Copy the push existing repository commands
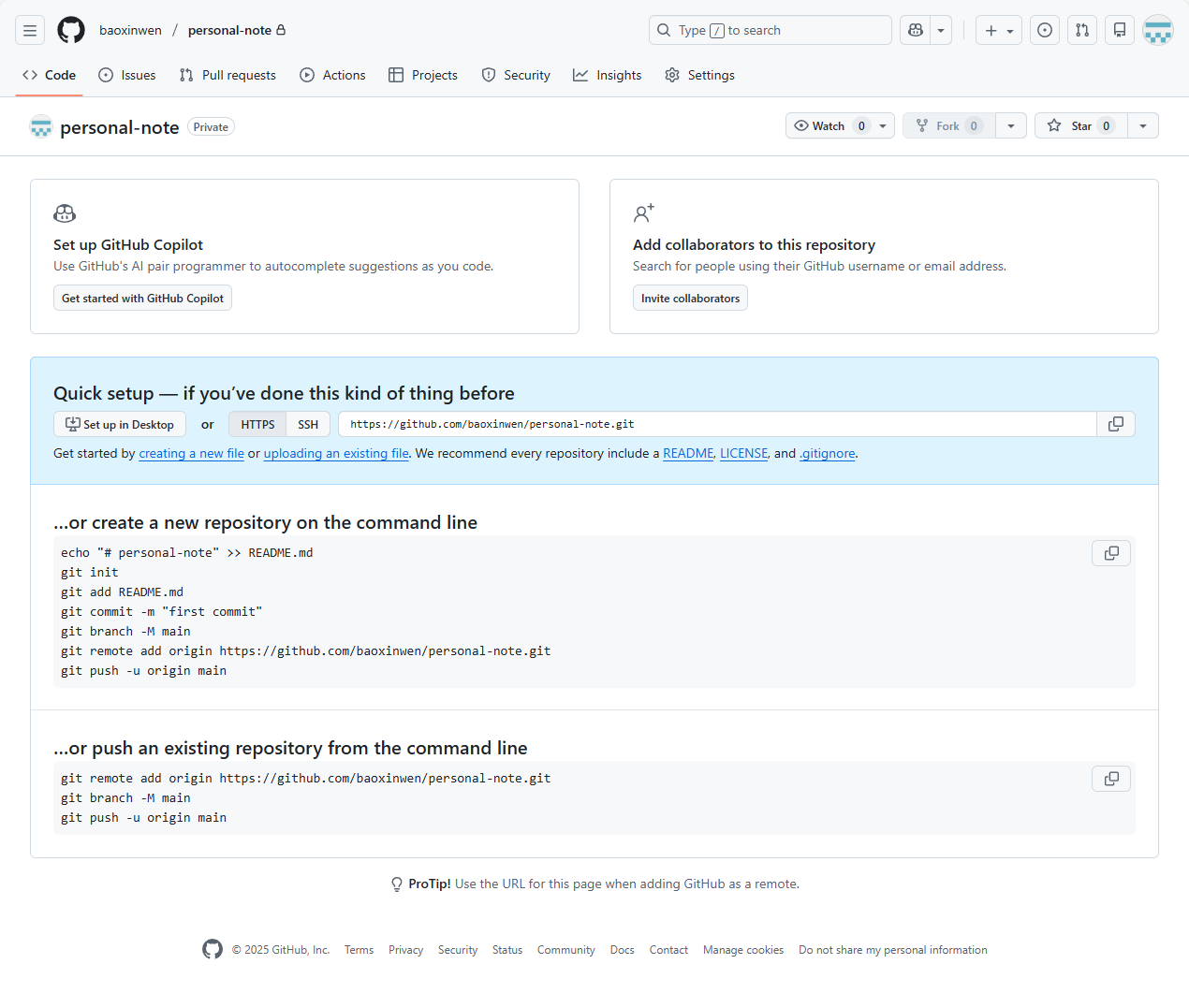This screenshot has width=1189, height=1008. 1111,779
